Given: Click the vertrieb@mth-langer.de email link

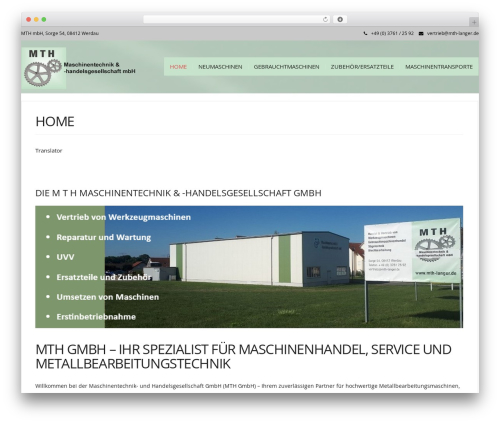Looking at the screenshot, I should [453, 33].
